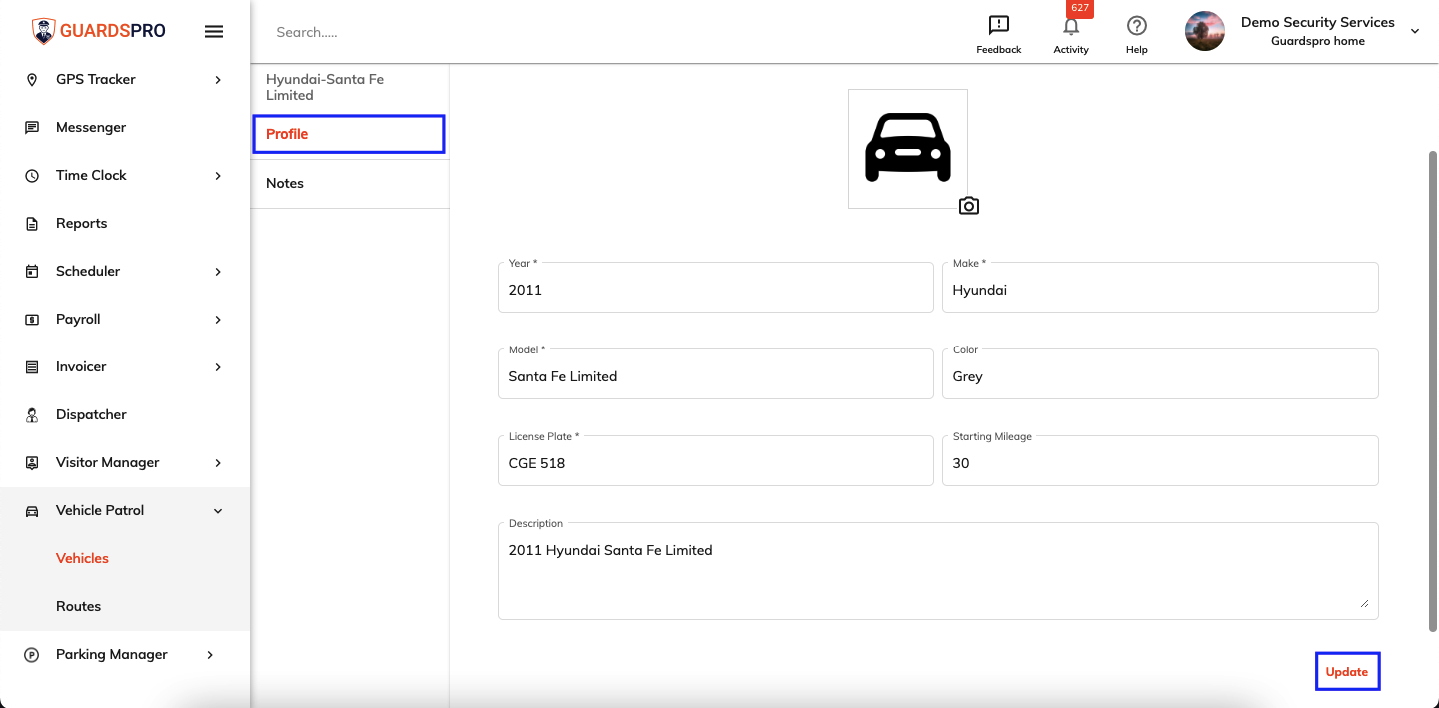Switch to the Profile tab
1439x708 pixels.
tap(349, 134)
